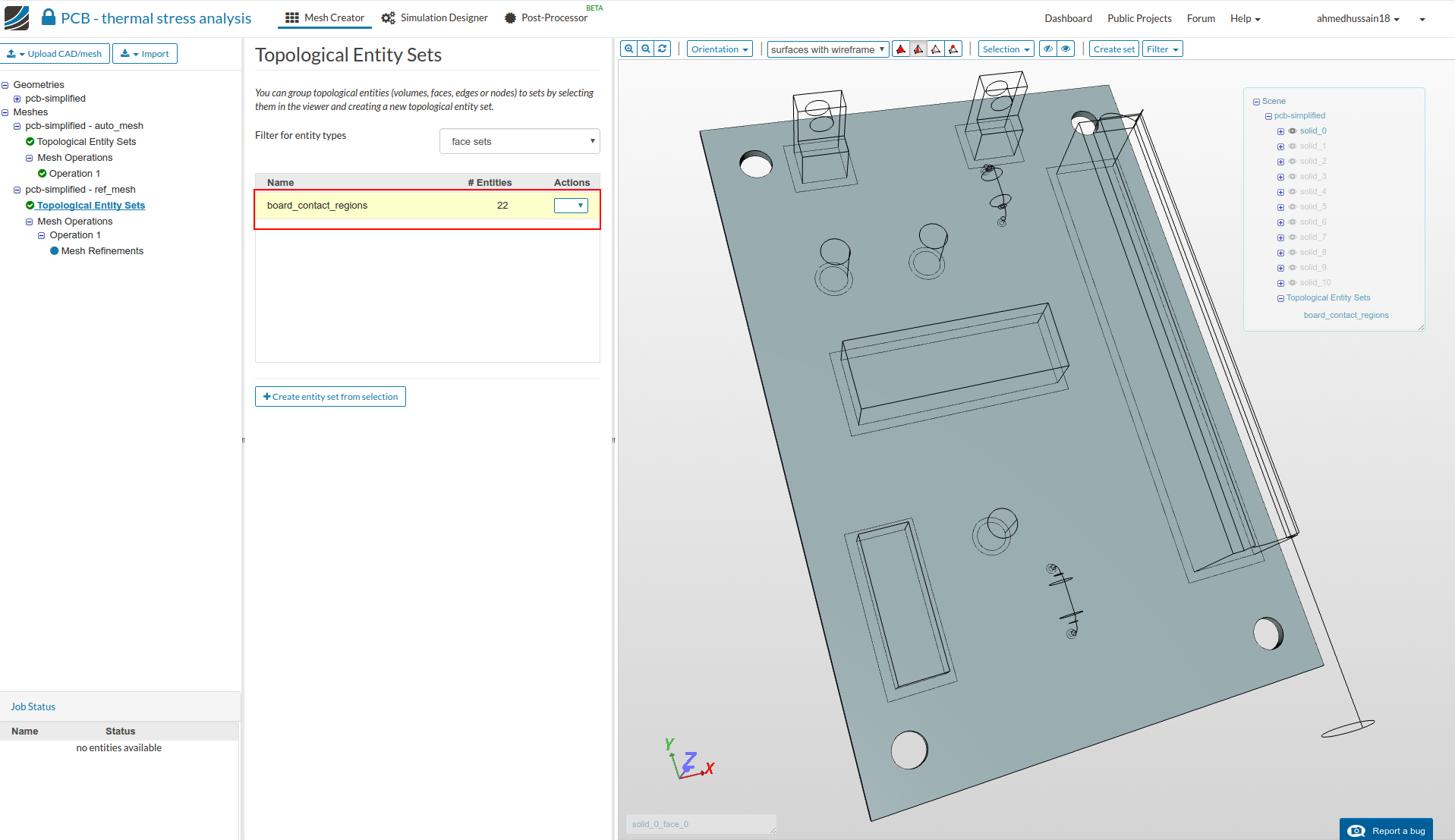Toggle visibility of solid_4

tap(1293, 192)
